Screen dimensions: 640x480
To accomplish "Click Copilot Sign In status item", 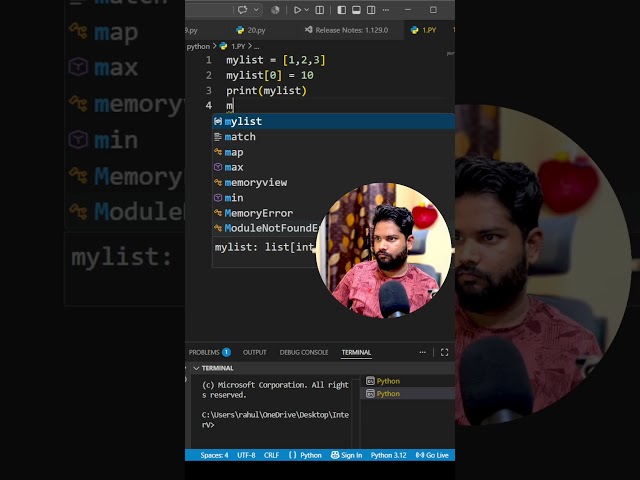I will pos(346,455).
